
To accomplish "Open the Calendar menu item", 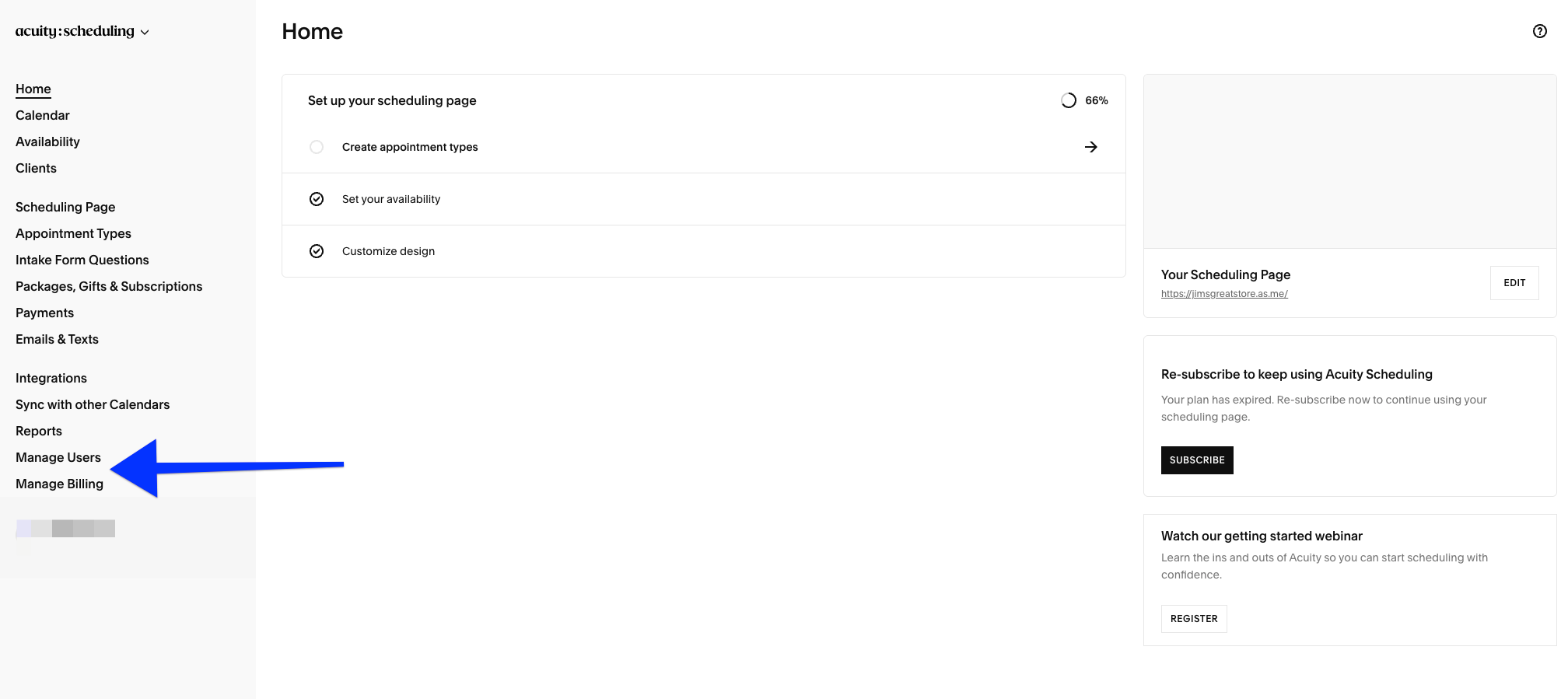I will click(43, 115).
